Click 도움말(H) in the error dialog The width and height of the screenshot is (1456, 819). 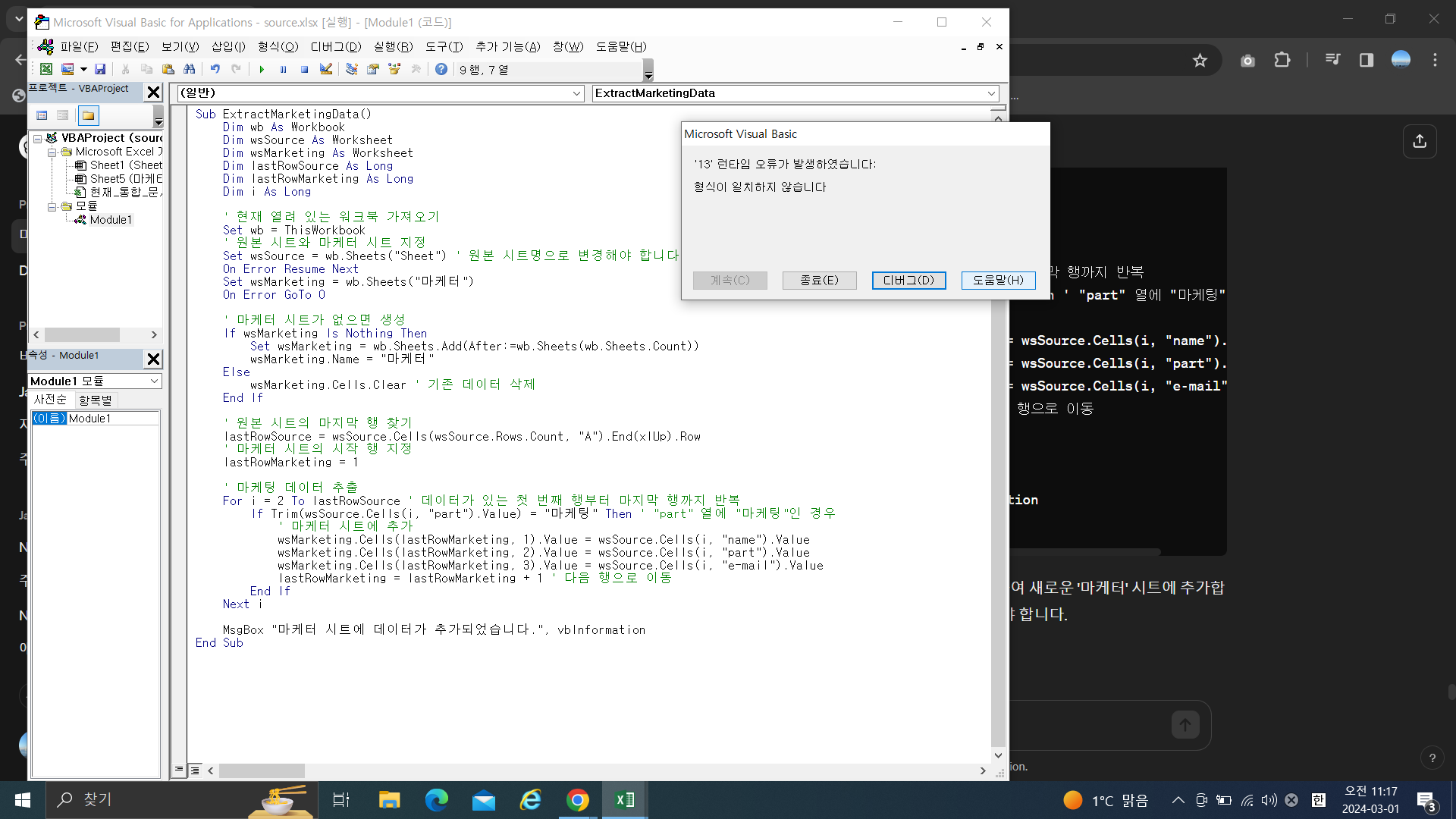(998, 281)
